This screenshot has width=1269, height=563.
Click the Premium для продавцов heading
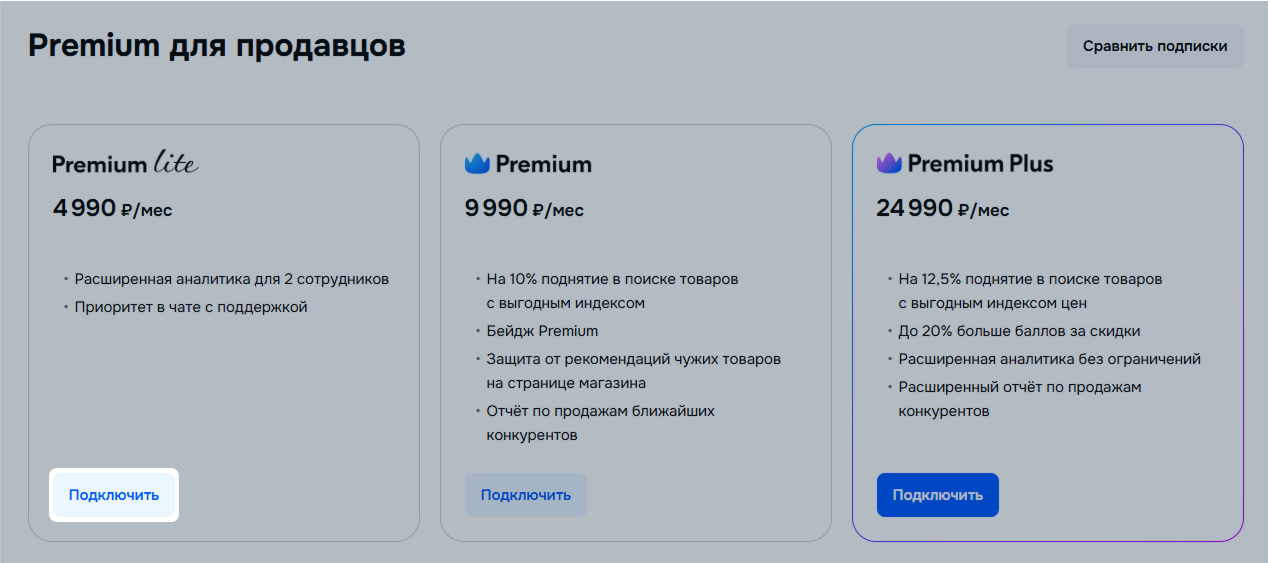[217, 46]
